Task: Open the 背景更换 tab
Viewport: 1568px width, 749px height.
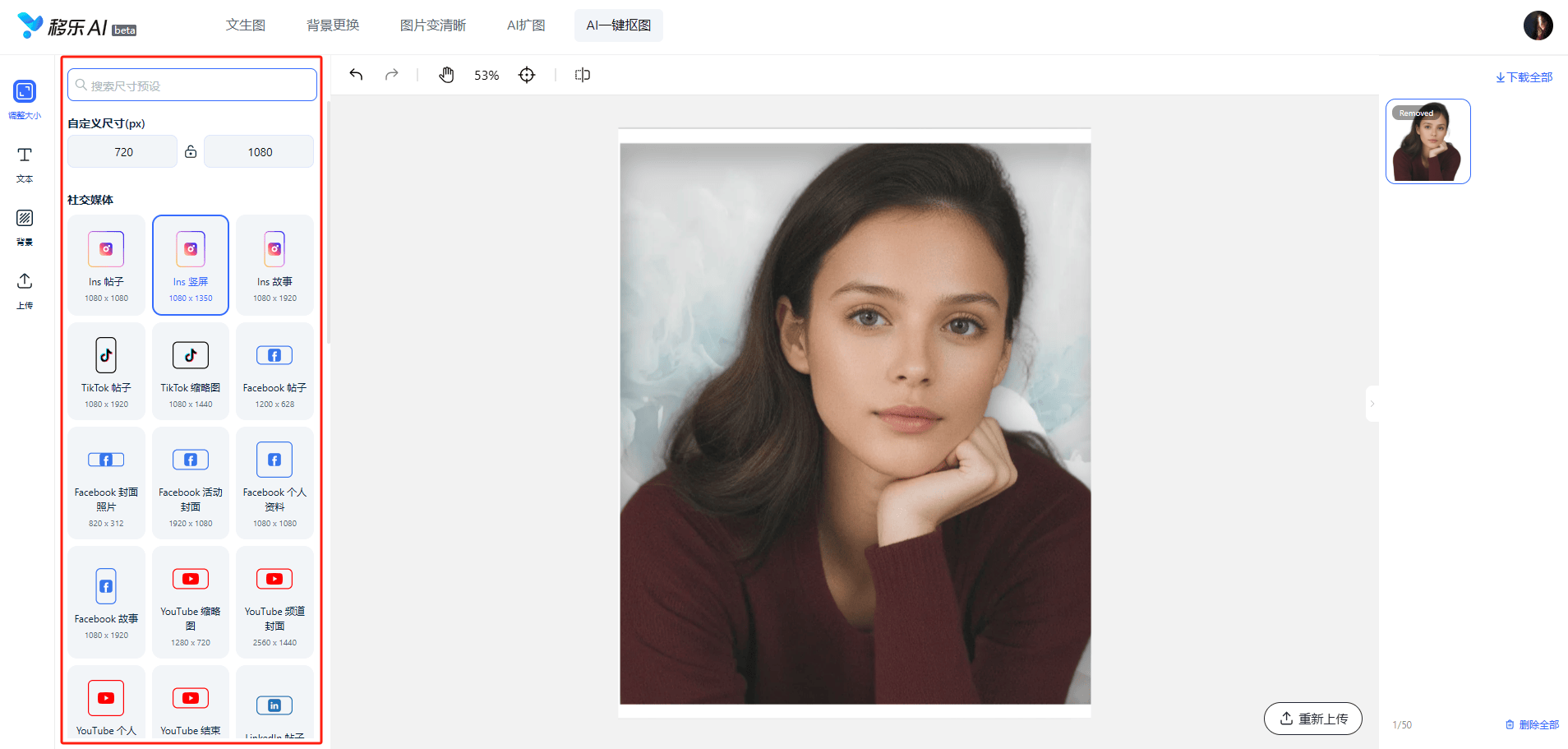Action: tap(333, 25)
